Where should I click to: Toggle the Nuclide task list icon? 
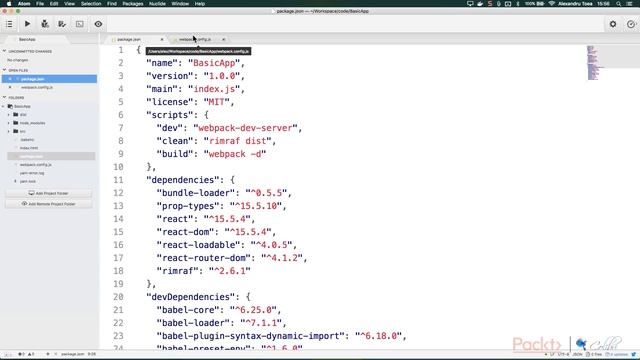tap(9, 24)
